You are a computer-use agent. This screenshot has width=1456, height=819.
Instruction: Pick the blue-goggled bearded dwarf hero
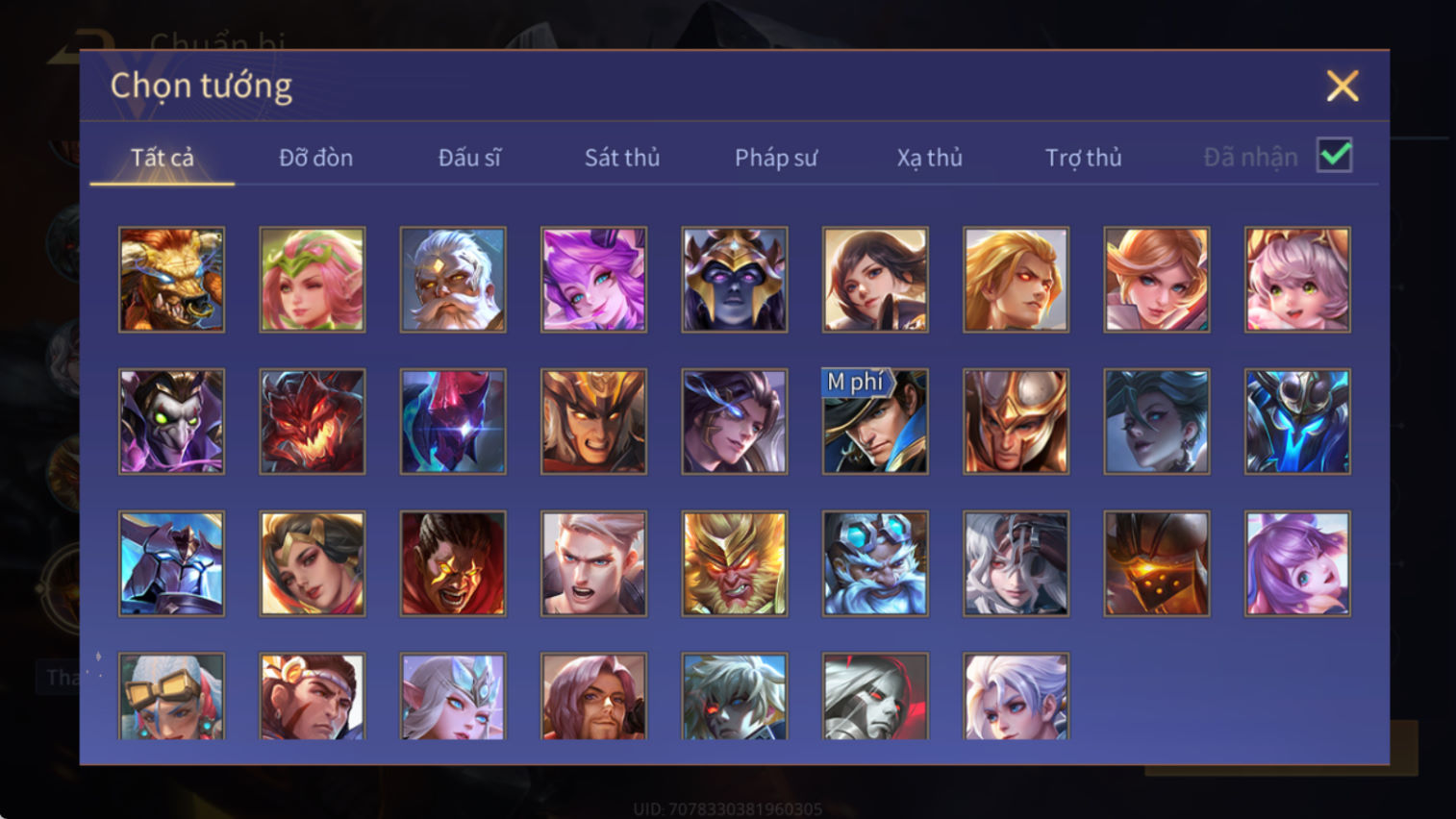click(875, 563)
